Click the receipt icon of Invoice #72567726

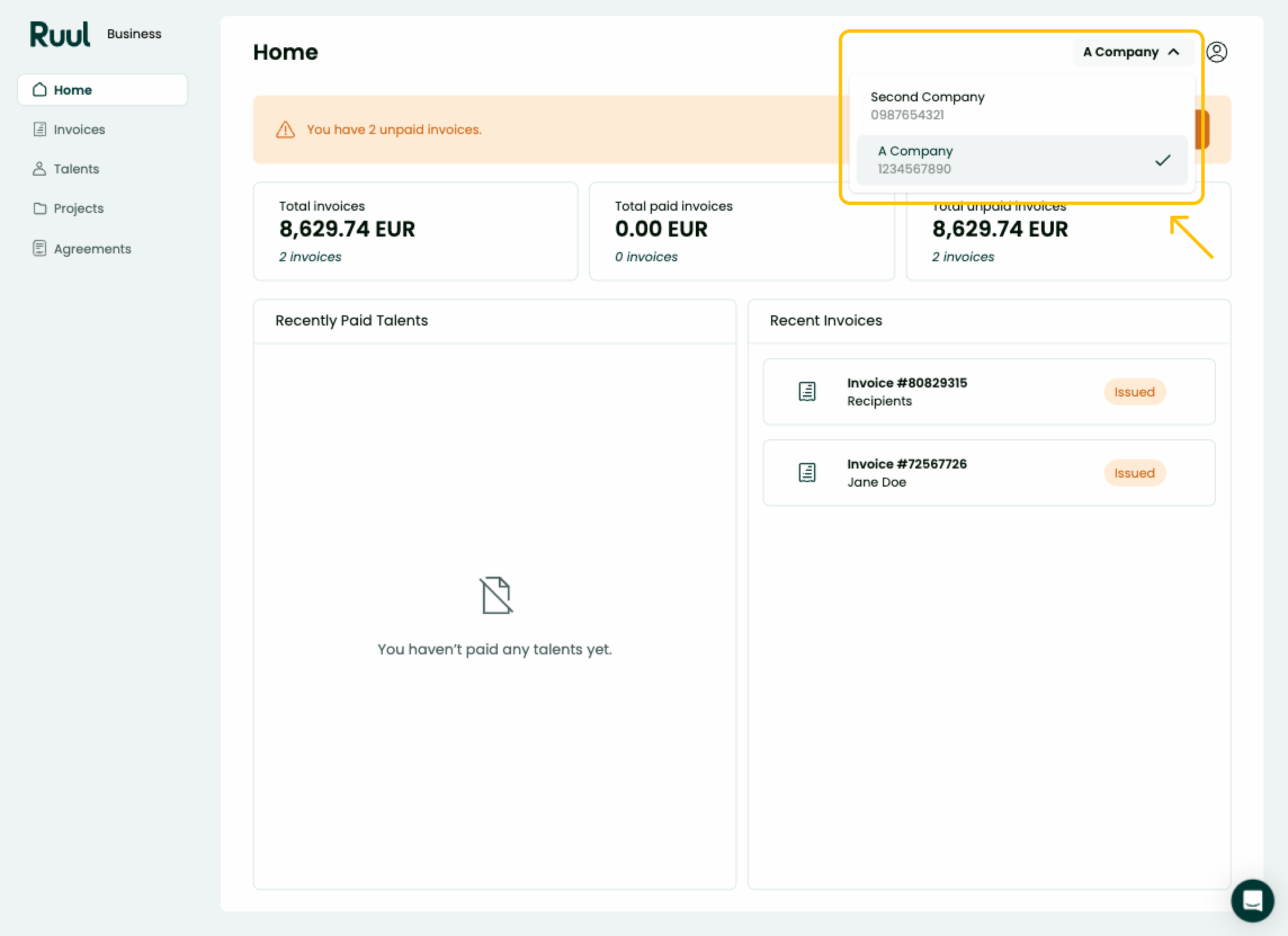click(807, 473)
